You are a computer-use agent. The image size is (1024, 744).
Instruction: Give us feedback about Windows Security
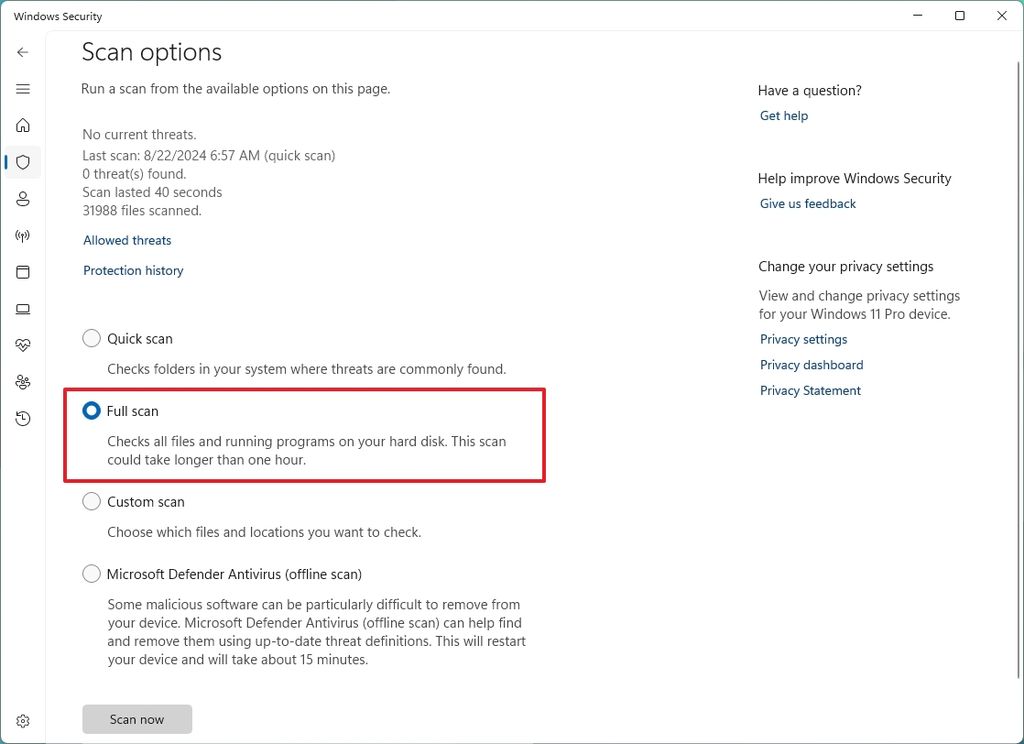tap(807, 203)
